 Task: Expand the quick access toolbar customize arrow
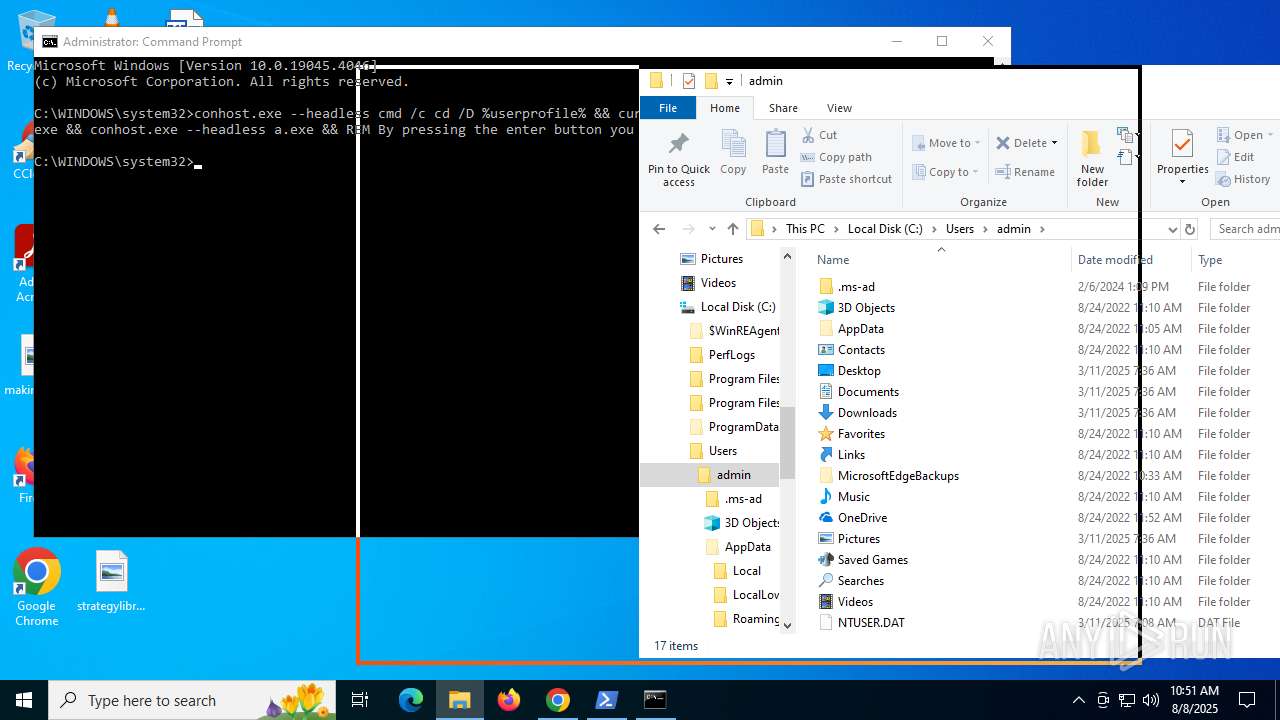[729, 81]
